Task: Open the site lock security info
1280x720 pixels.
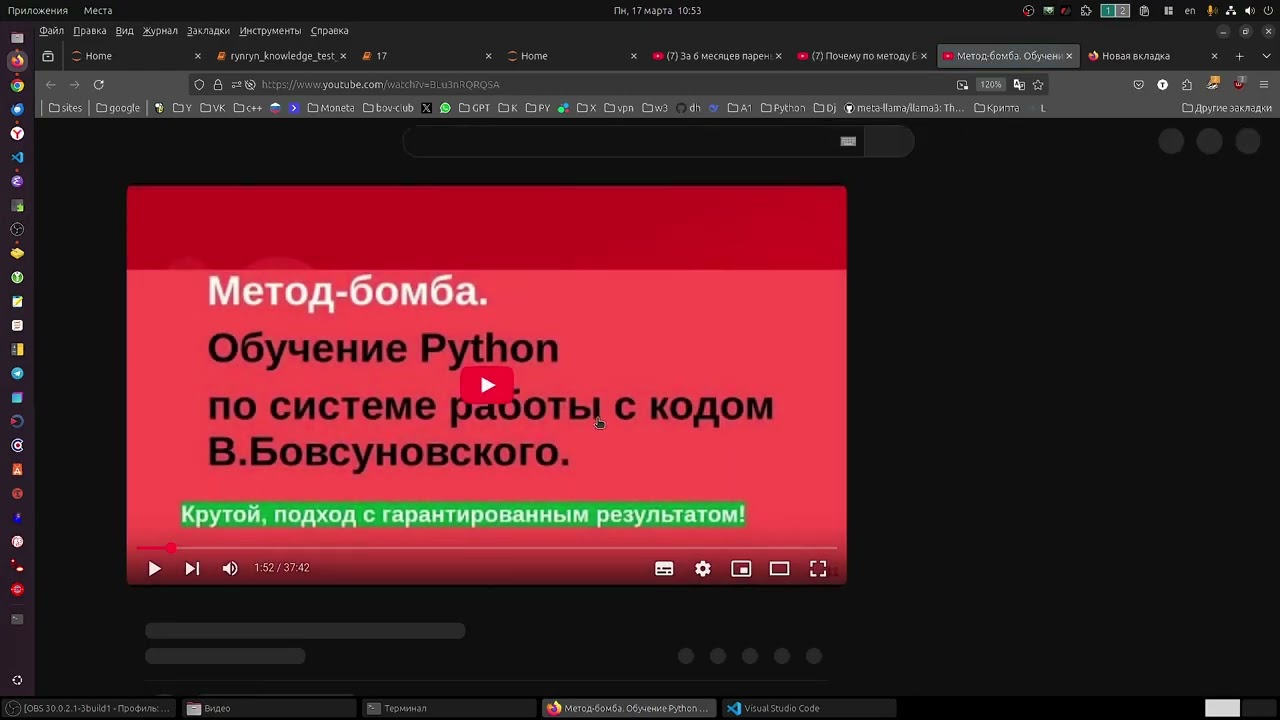Action: point(217,84)
